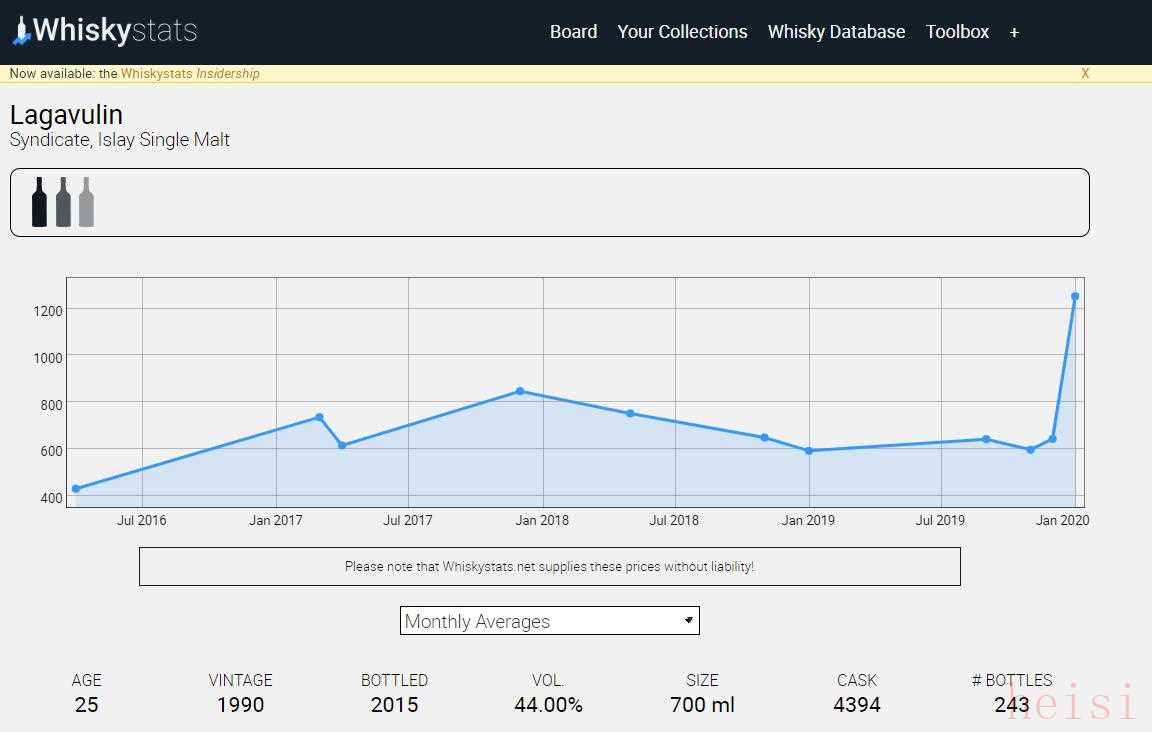This screenshot has width=1152, height=732.
Task: Click the black bottle icon
Action: coord(39,202)
